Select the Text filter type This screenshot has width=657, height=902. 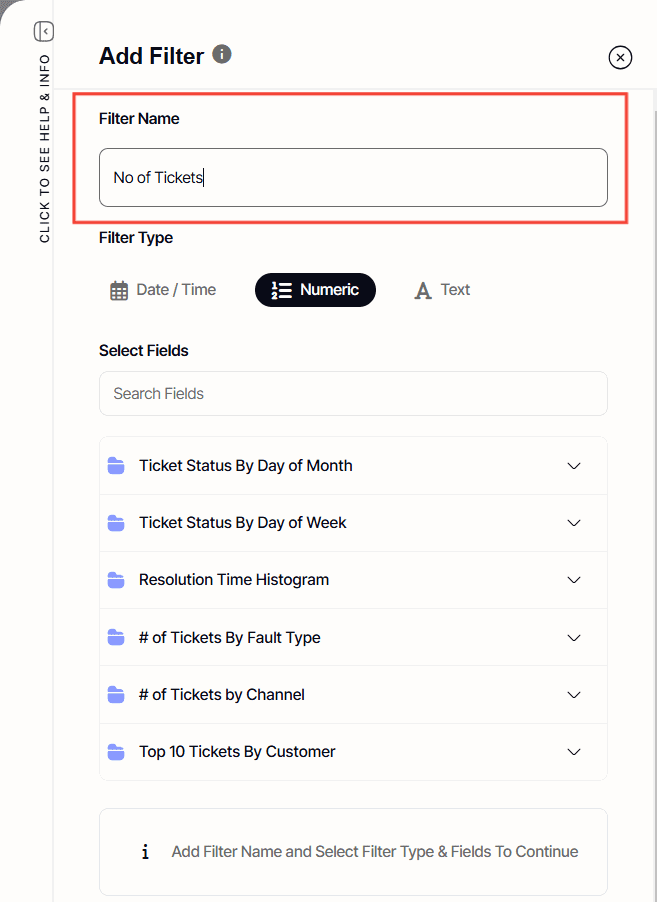click(442, 290)
